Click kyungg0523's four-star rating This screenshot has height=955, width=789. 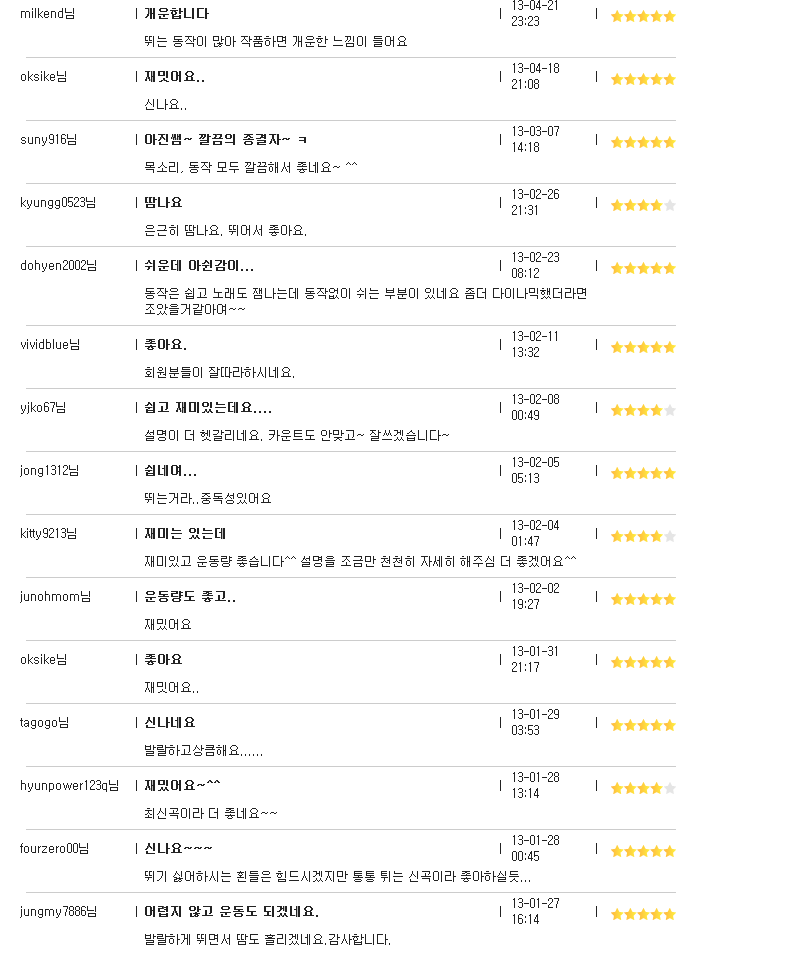tap(643, 205)
